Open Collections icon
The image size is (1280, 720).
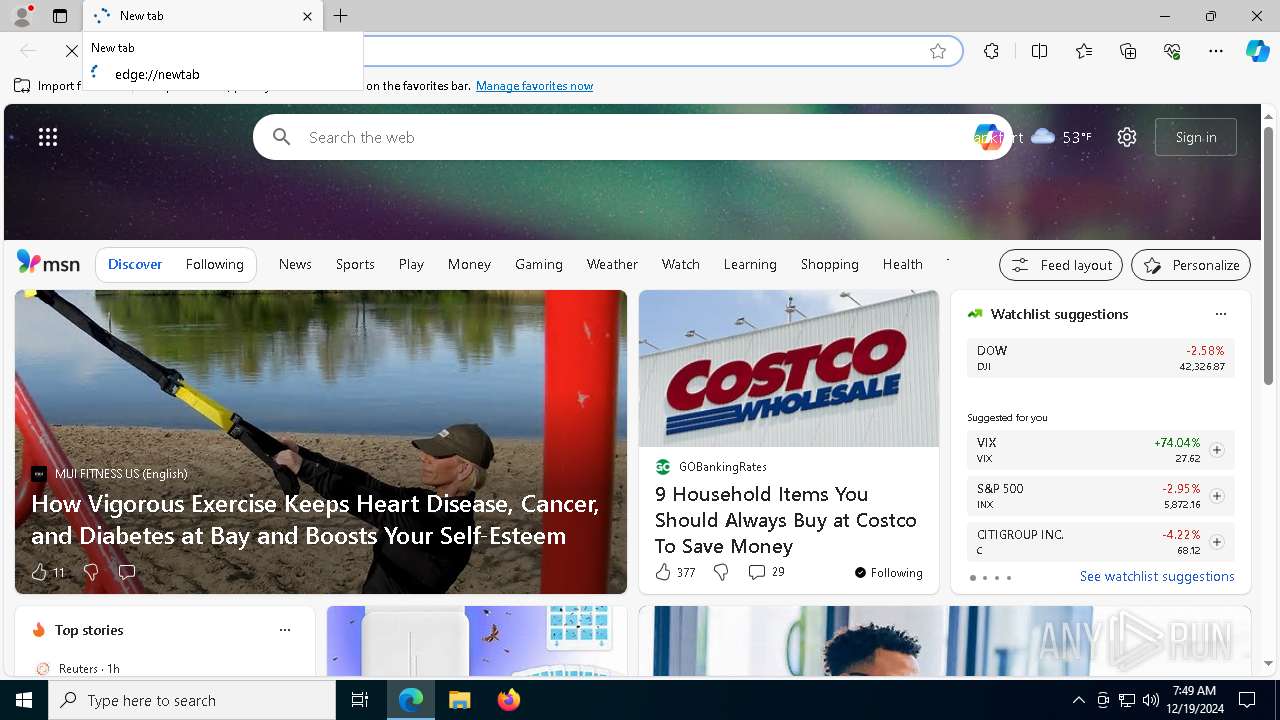[1128, 51]
